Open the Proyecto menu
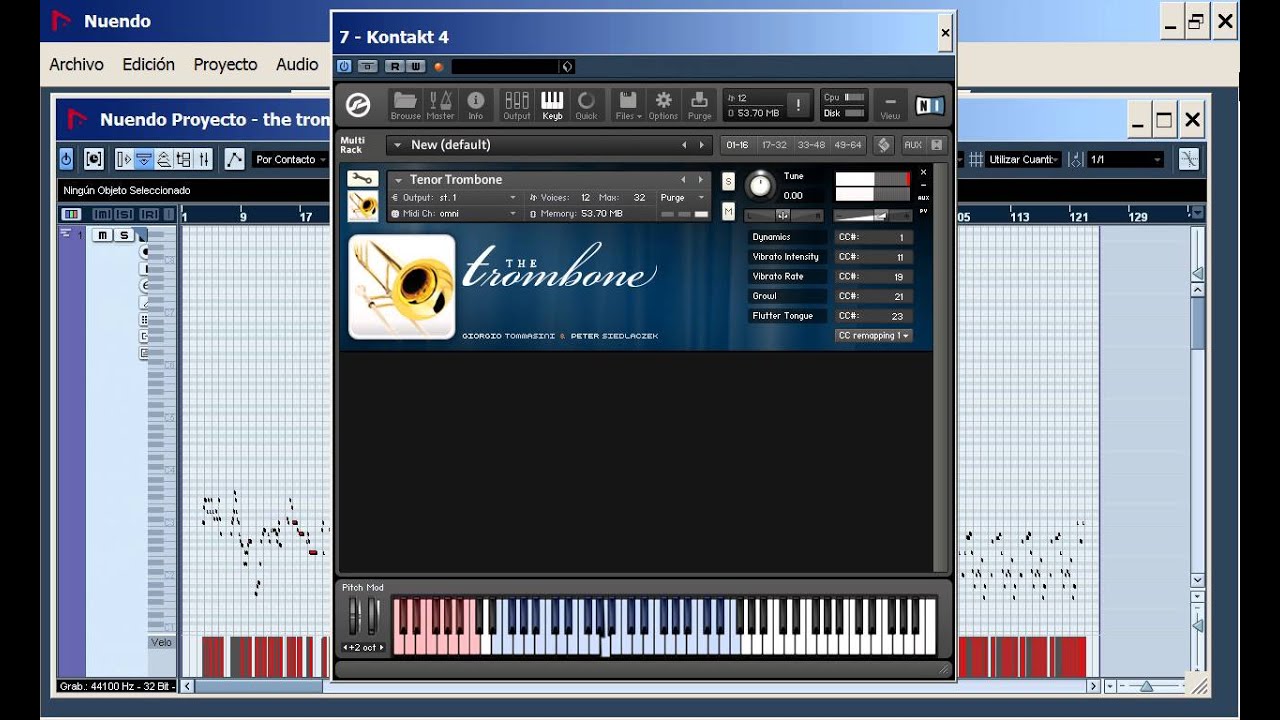1280x720 pixels. (x=225, y=64)
